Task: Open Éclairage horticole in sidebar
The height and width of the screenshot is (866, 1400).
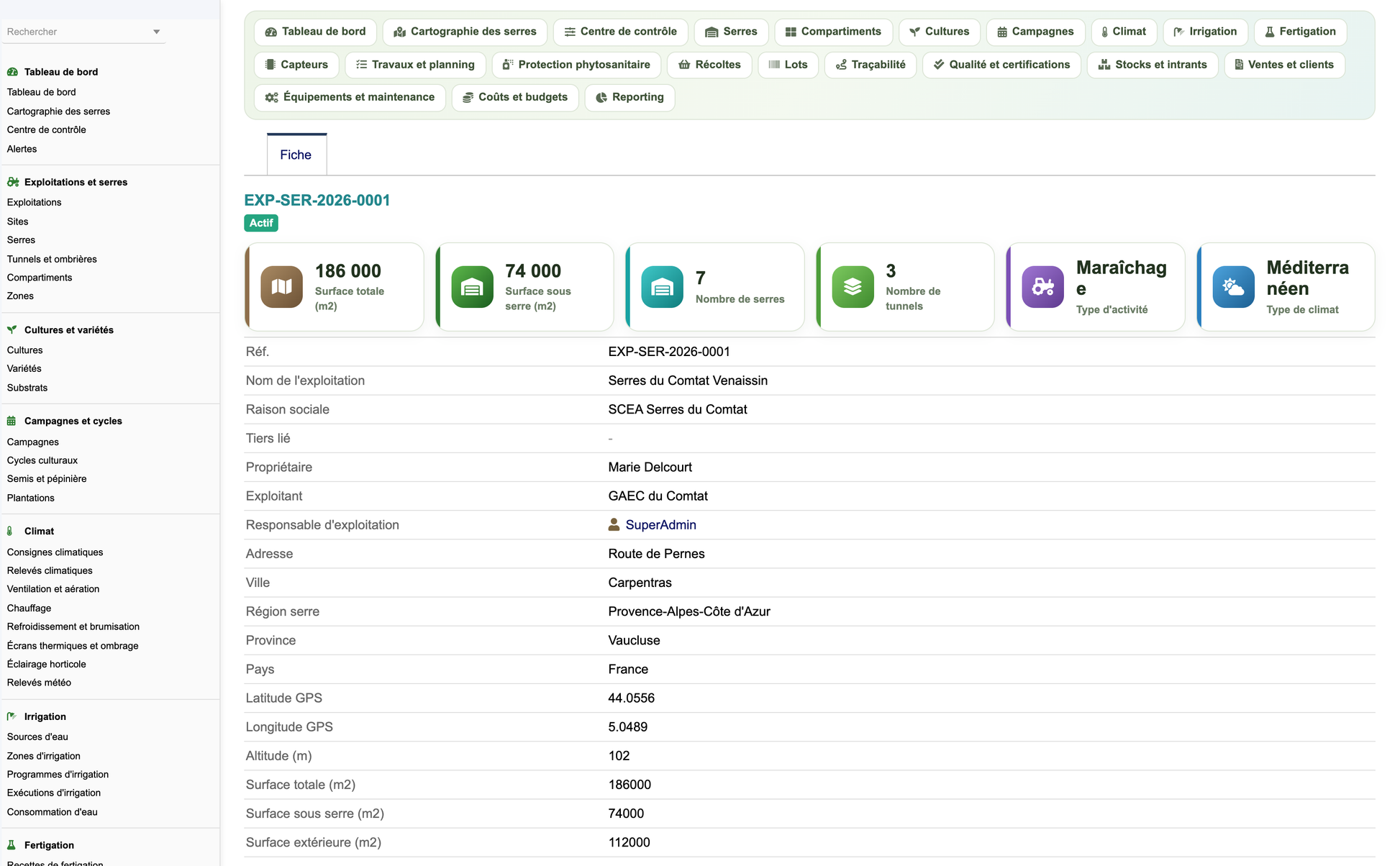Action: click(46, 664)
